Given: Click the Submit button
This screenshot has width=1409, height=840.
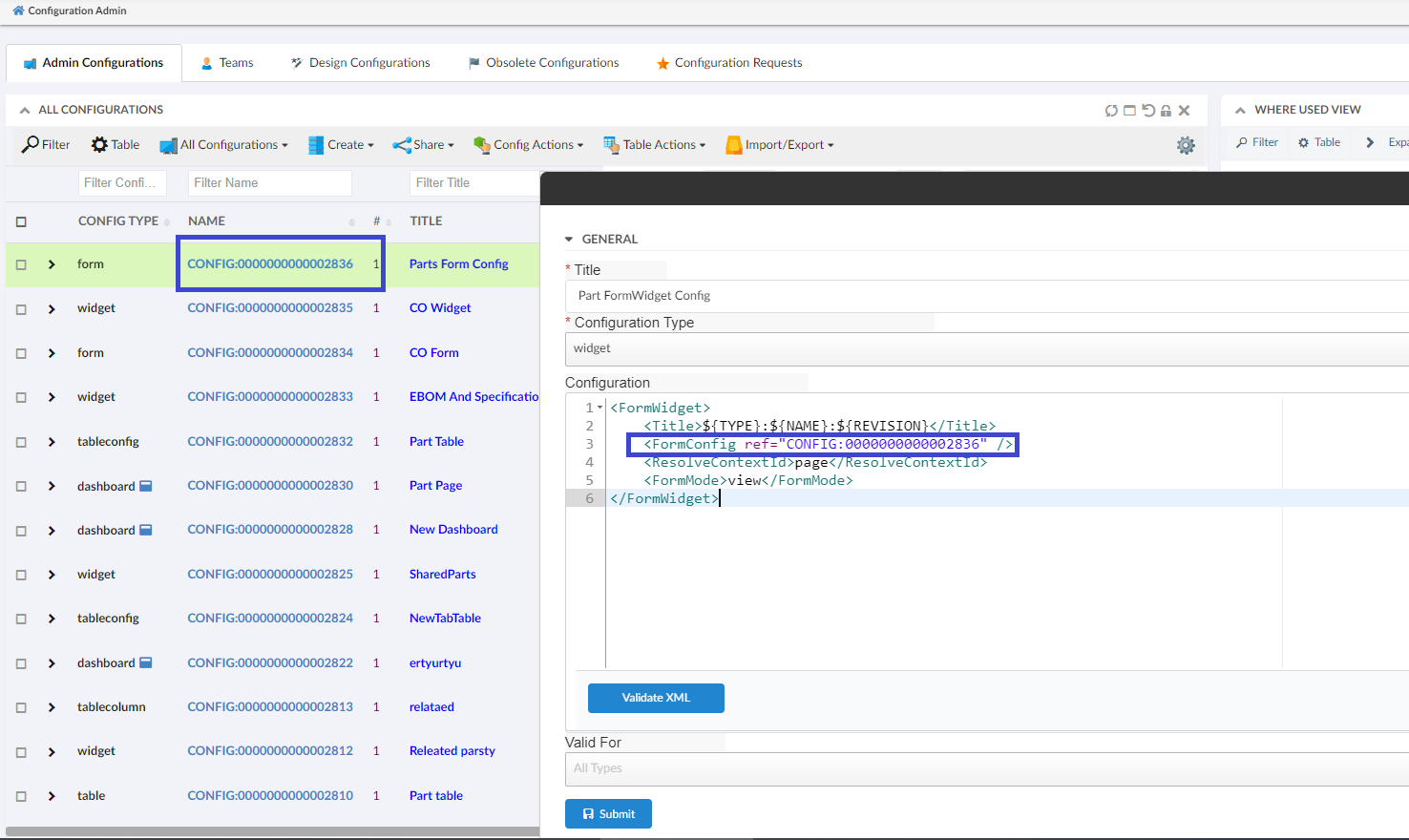Looking at the screenshot, I should tap(608, 814).
